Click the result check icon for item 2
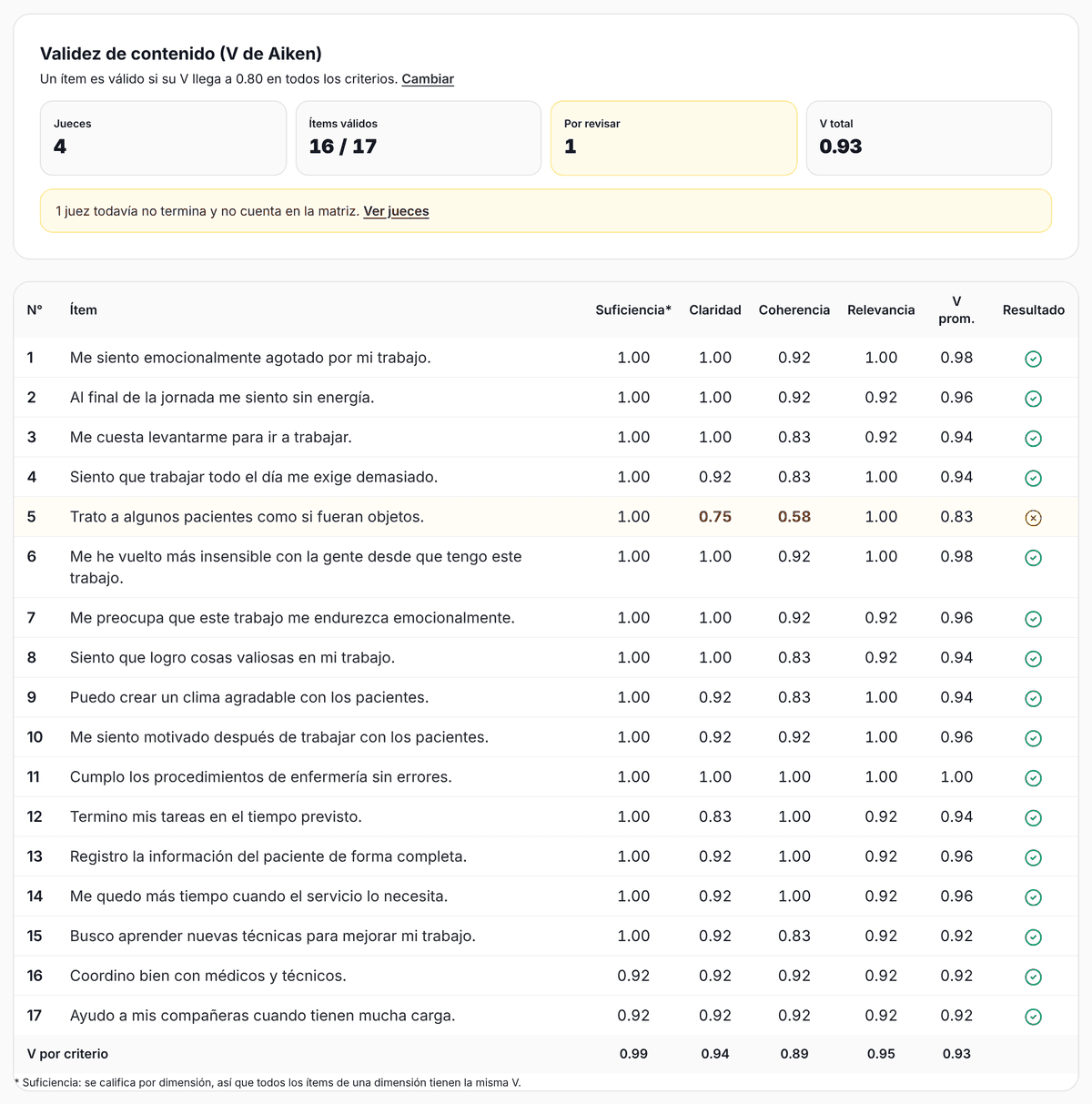The width and height of the screenshot is (1092, 1104). tap(1033, 399)
